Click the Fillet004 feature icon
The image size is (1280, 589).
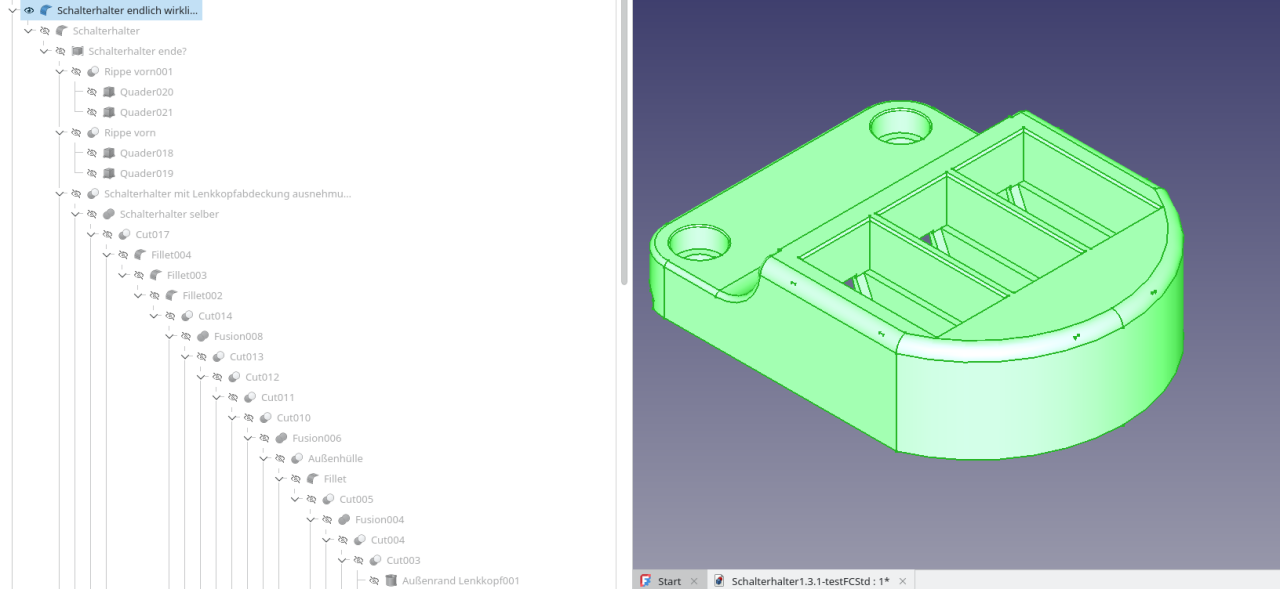point(140,255)
